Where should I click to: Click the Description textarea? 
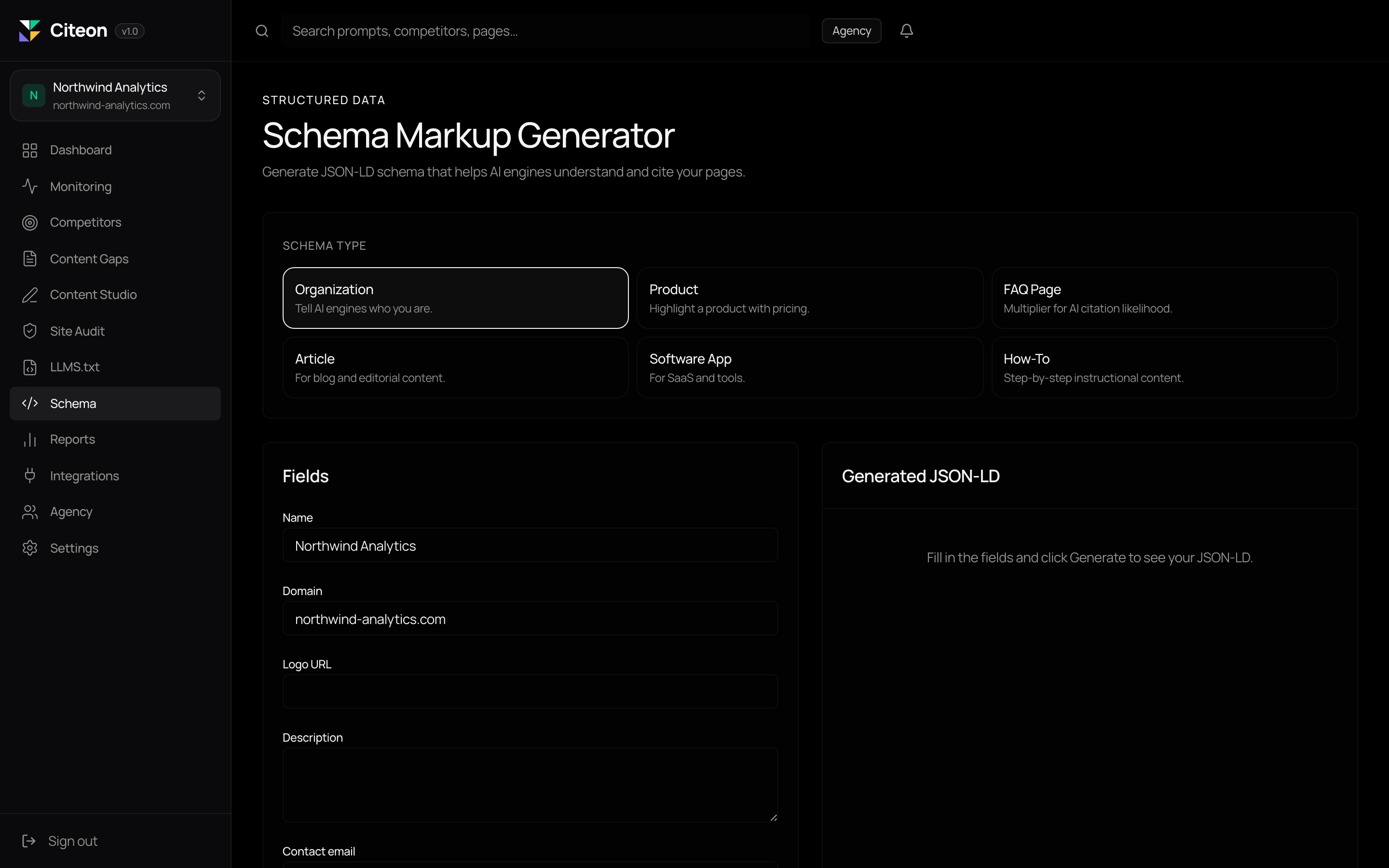[531, 785]
